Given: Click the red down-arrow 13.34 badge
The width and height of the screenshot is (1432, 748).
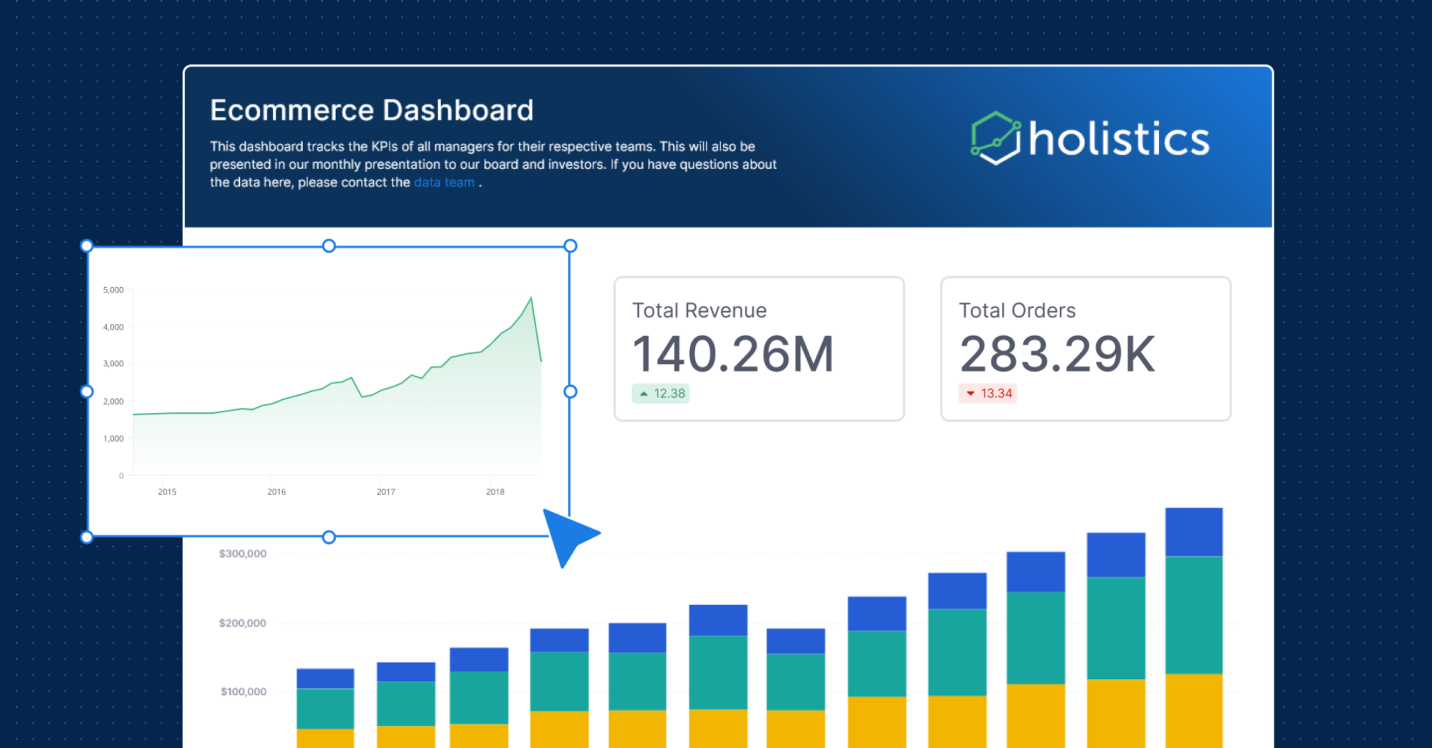Looking at the screenshot, I should click(x=988, y=393).
